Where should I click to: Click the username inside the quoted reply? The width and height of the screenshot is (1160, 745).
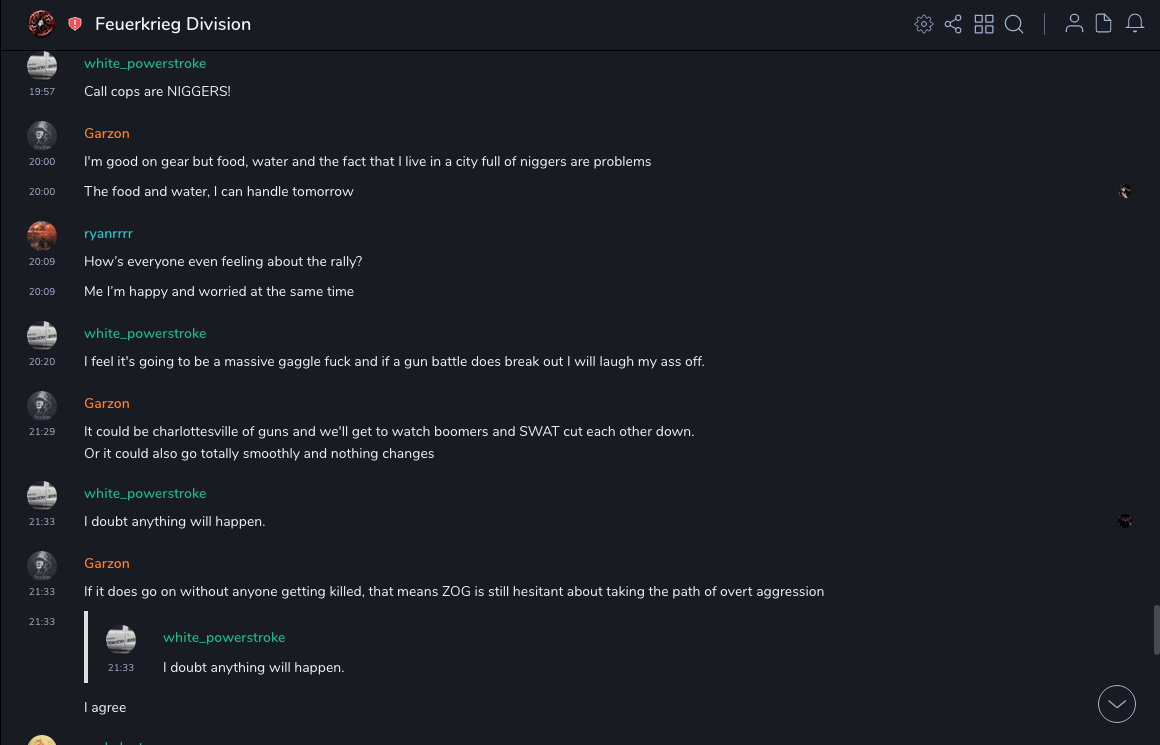[x=224, y=637]
